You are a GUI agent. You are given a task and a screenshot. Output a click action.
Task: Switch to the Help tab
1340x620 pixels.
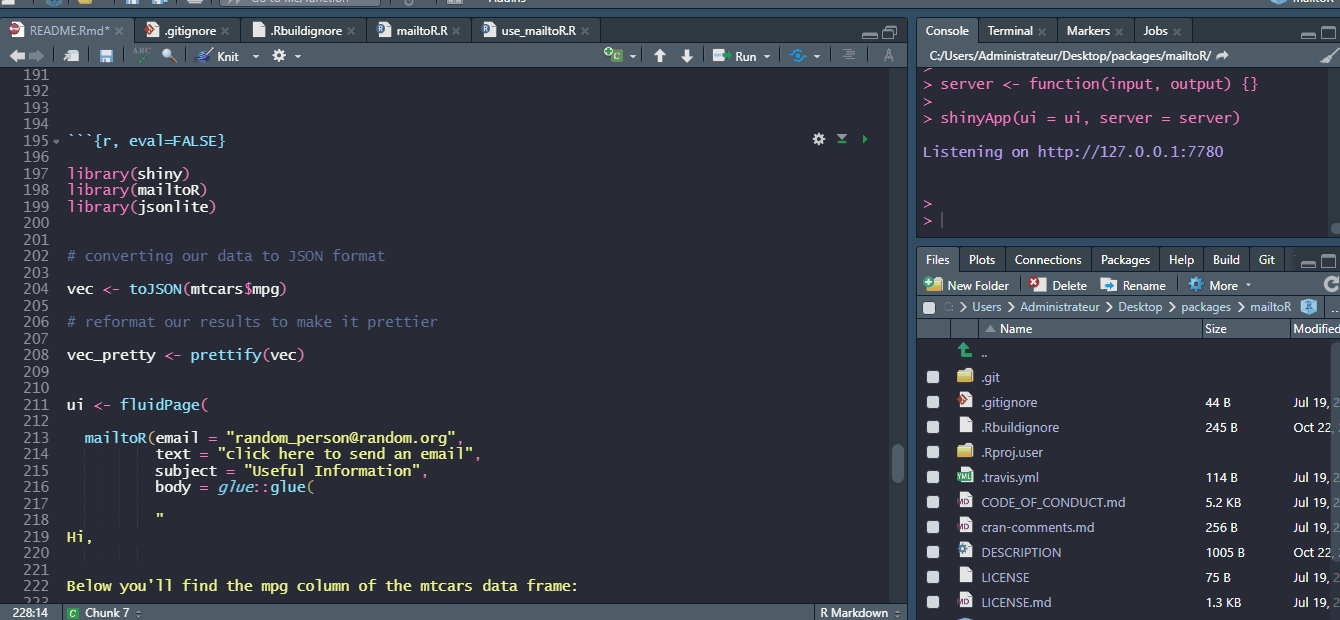pos(1181,259)
